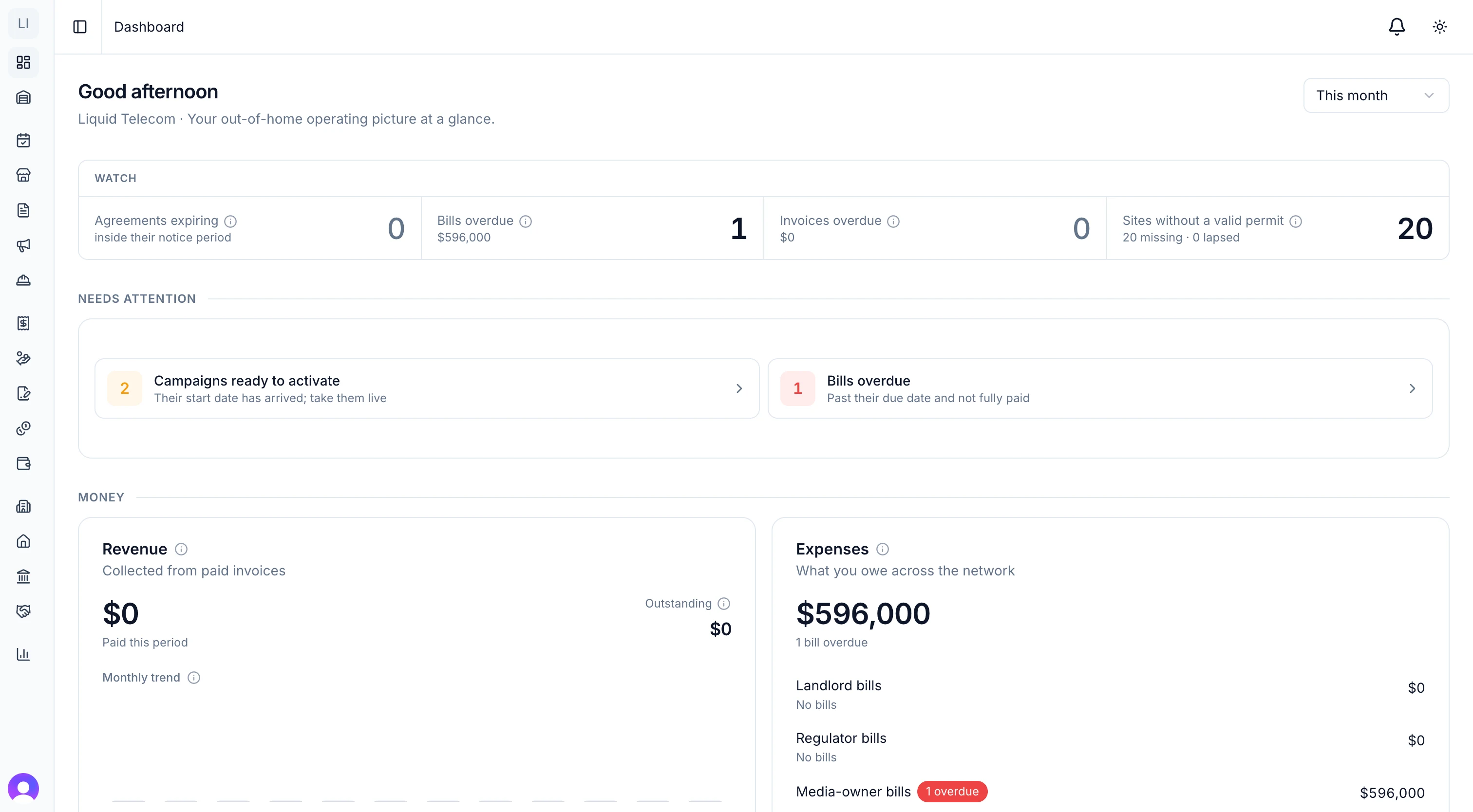This screenshot has height=812, width=1473.
Task: Open the bar chart reports icon
Action: [x=23, y=654]
